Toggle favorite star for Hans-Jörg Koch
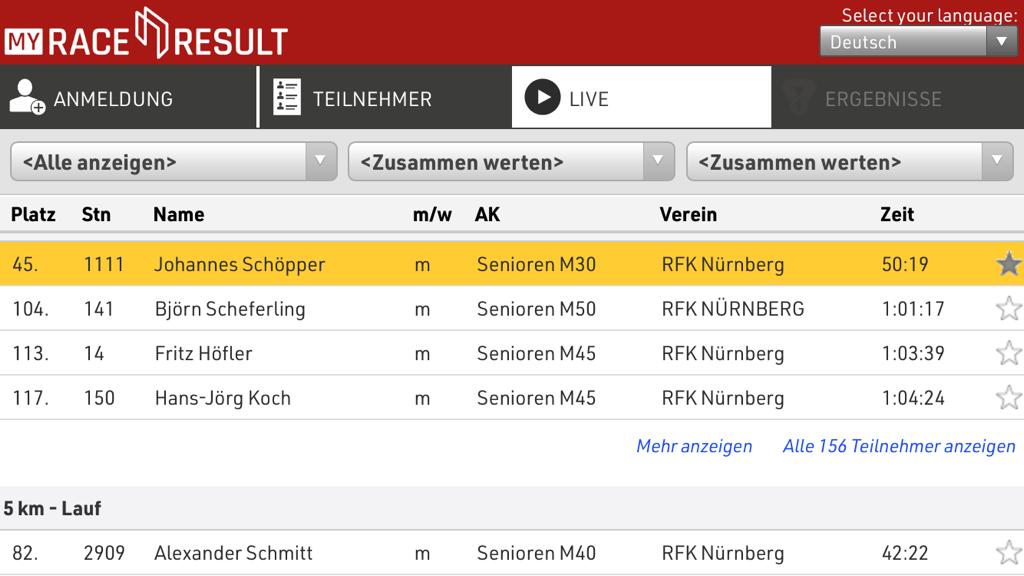Screen dimensions: 1024x576 1008,397
